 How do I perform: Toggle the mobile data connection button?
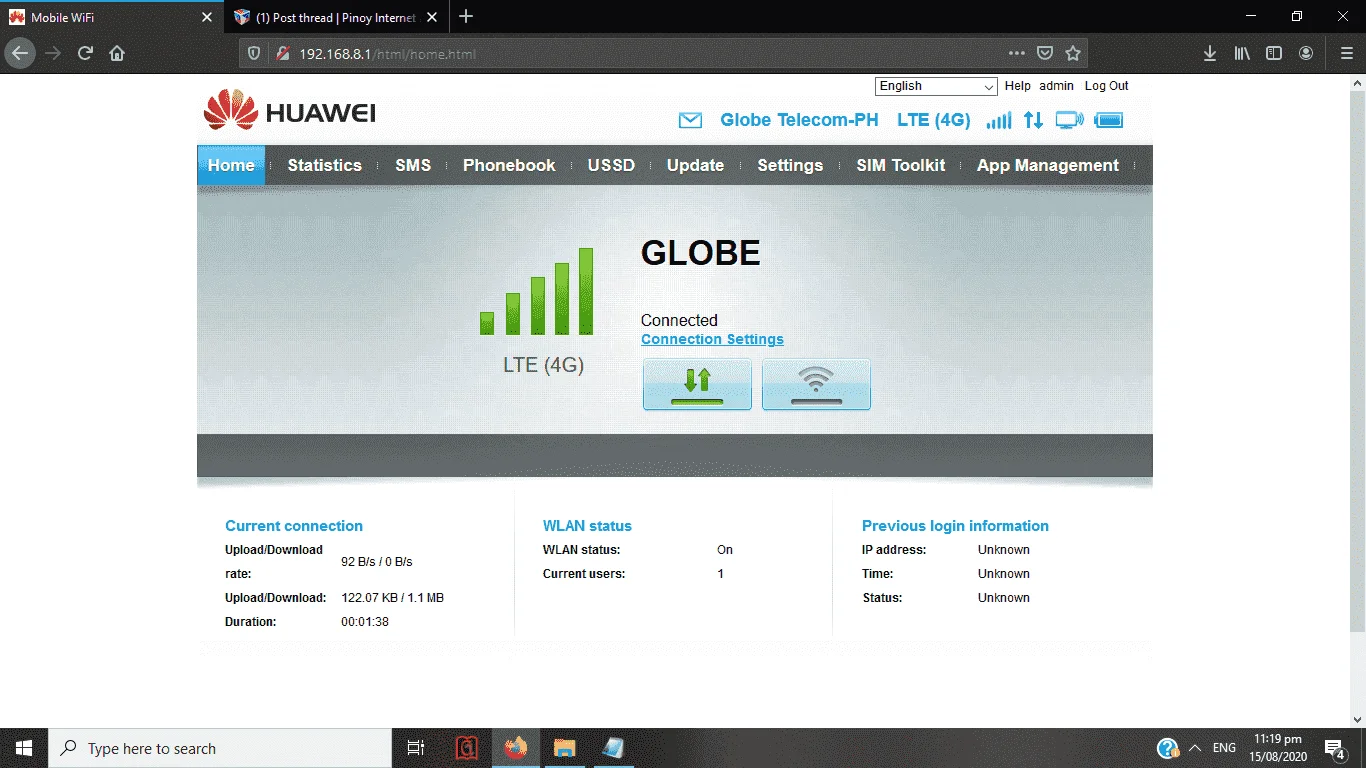(697, 385)
